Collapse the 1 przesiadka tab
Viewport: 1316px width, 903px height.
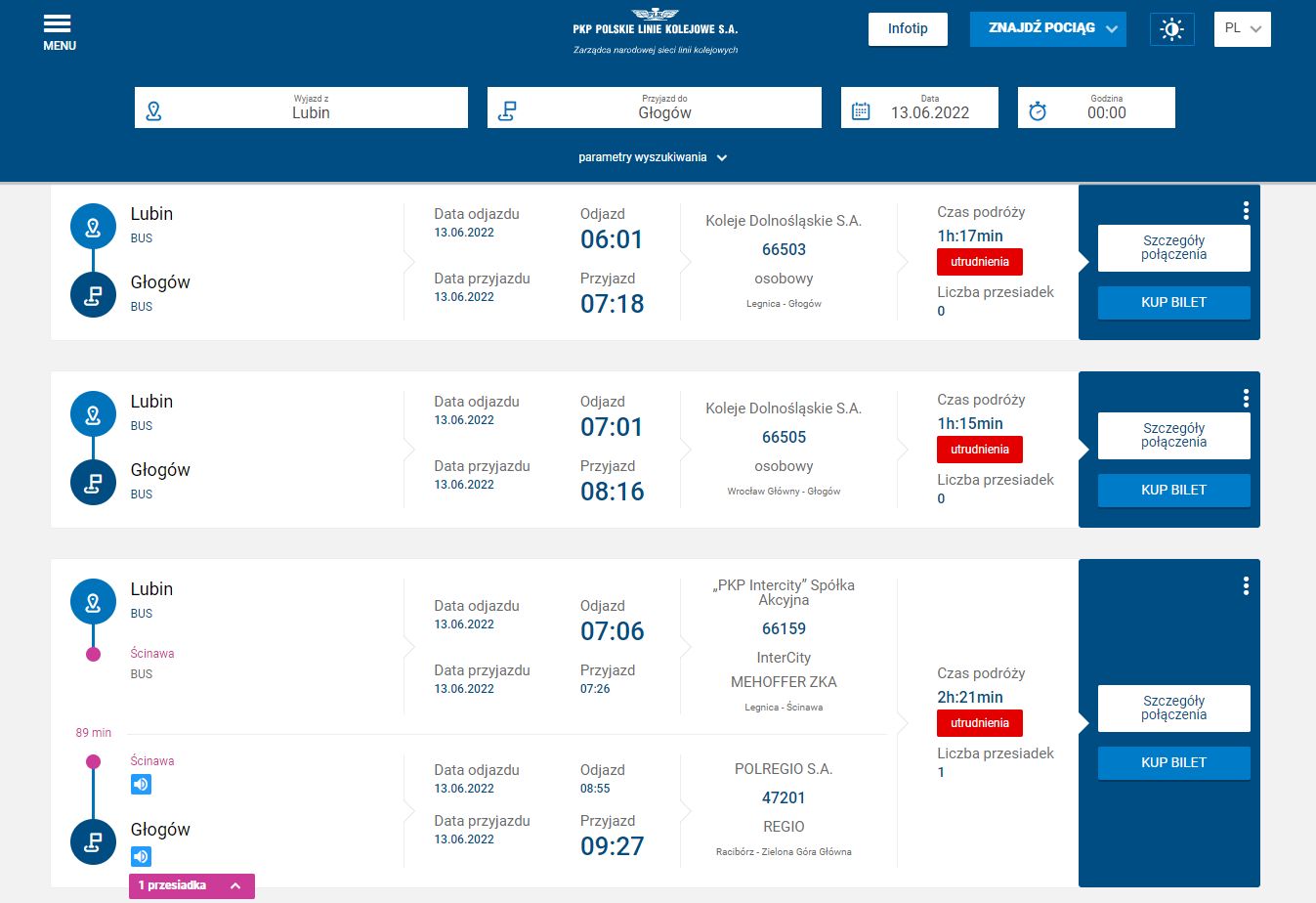click(x=191, y=885)
